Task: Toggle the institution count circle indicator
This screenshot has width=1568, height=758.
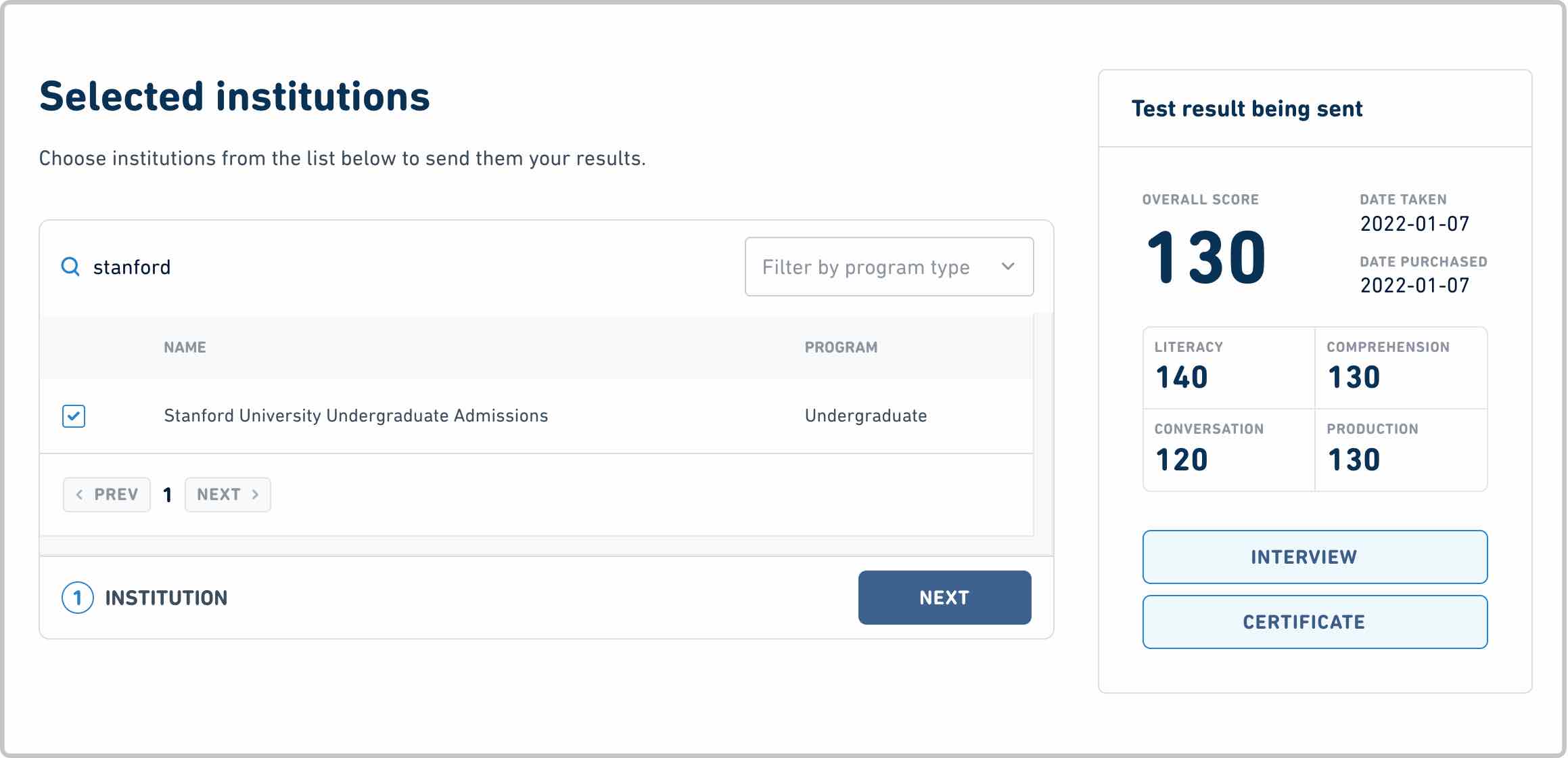Action: [x=77, y=598]
